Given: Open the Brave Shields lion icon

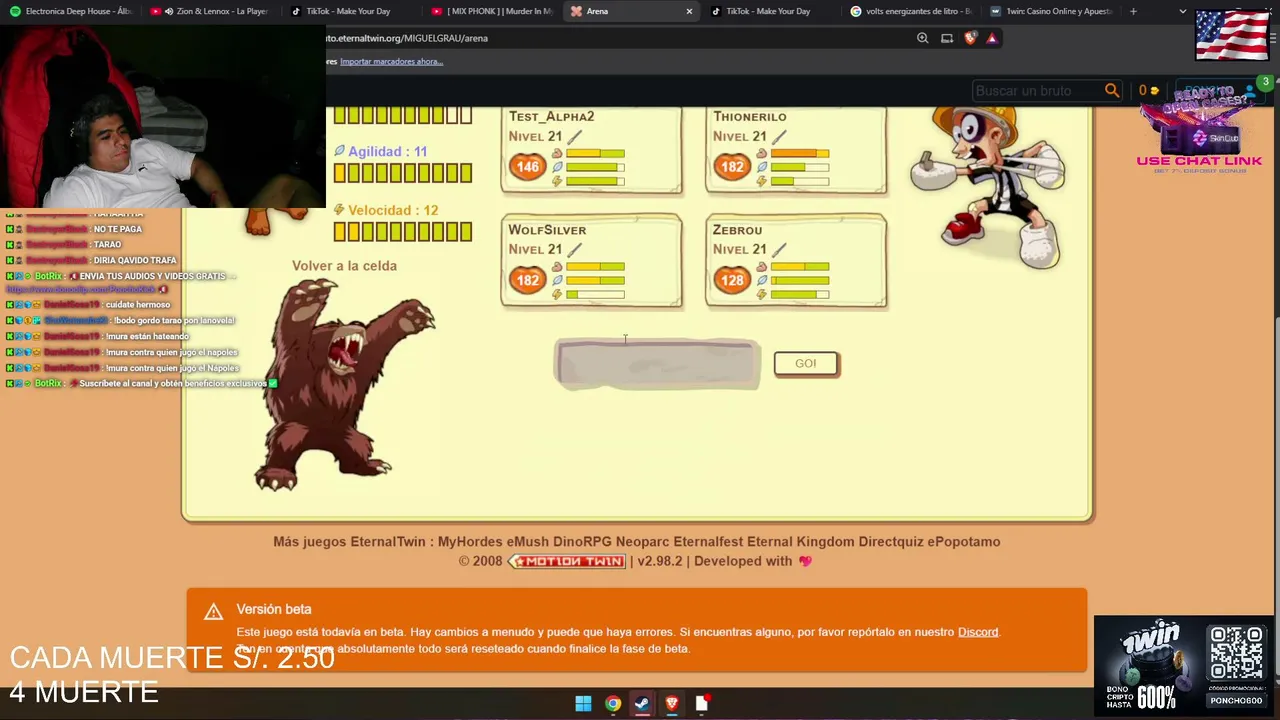Looking at the screenshot, I should (x=970, y=38).
